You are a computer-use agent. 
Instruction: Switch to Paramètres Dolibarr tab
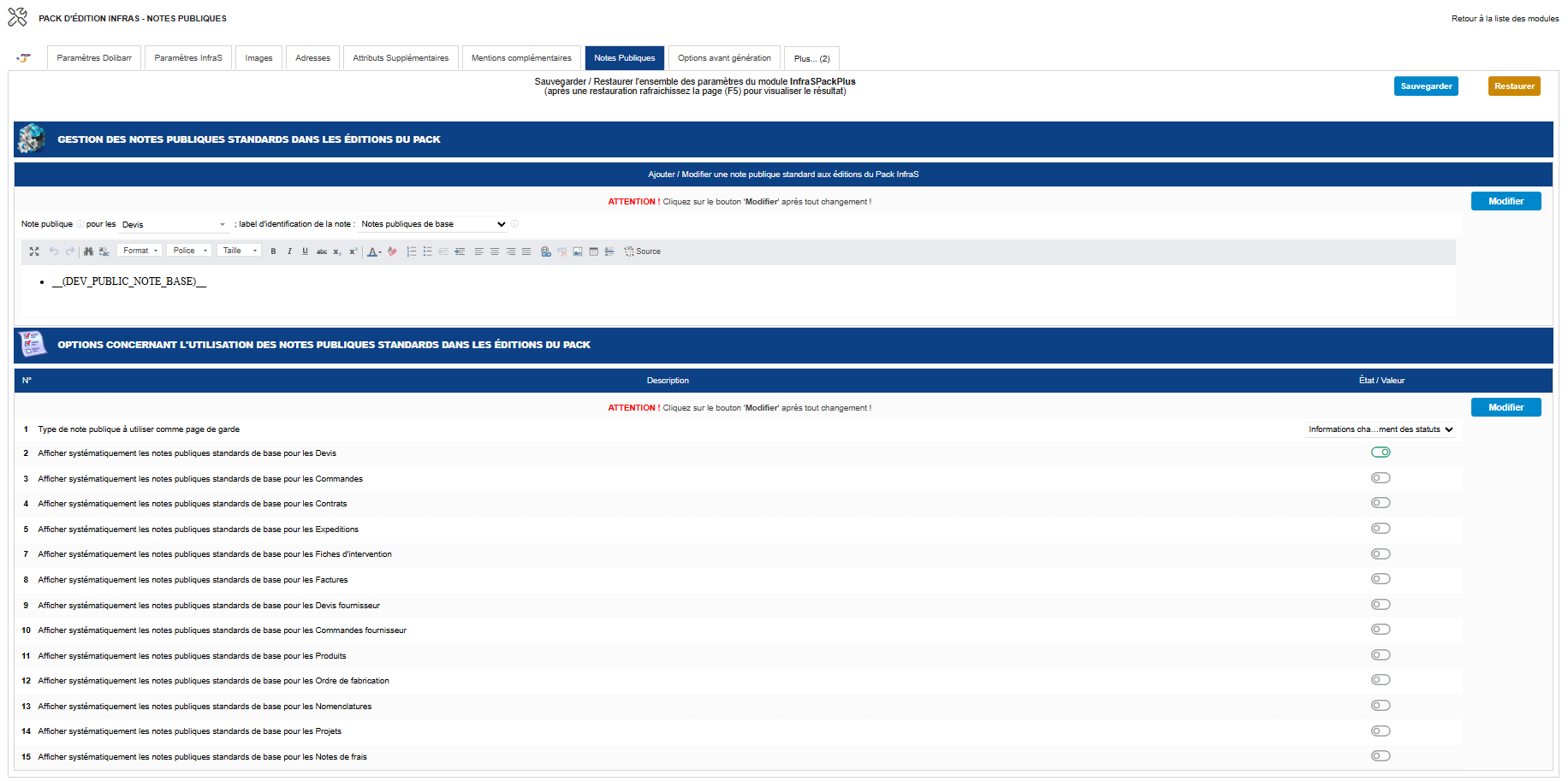(94, 58)
